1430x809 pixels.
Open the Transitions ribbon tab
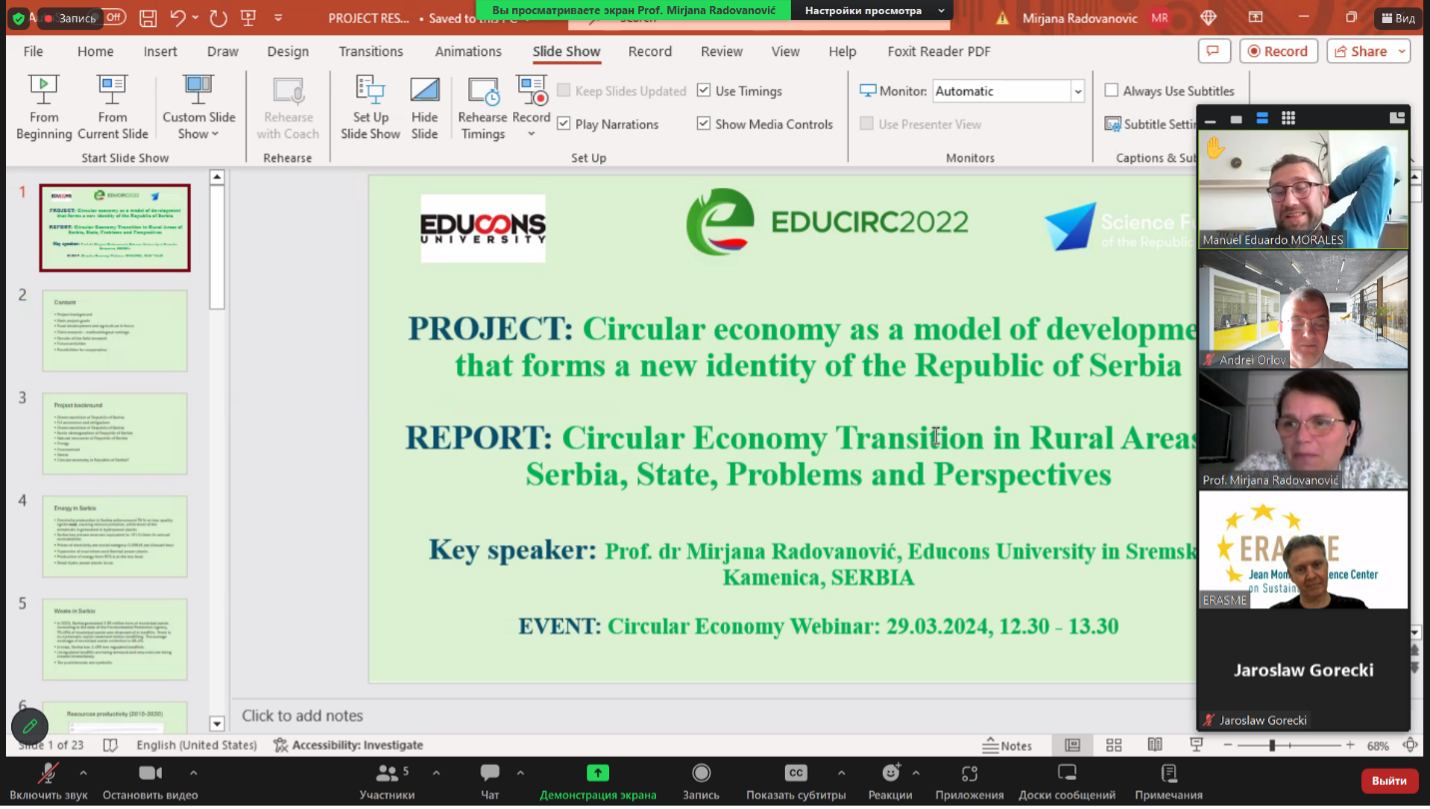(x=370, y=51)
